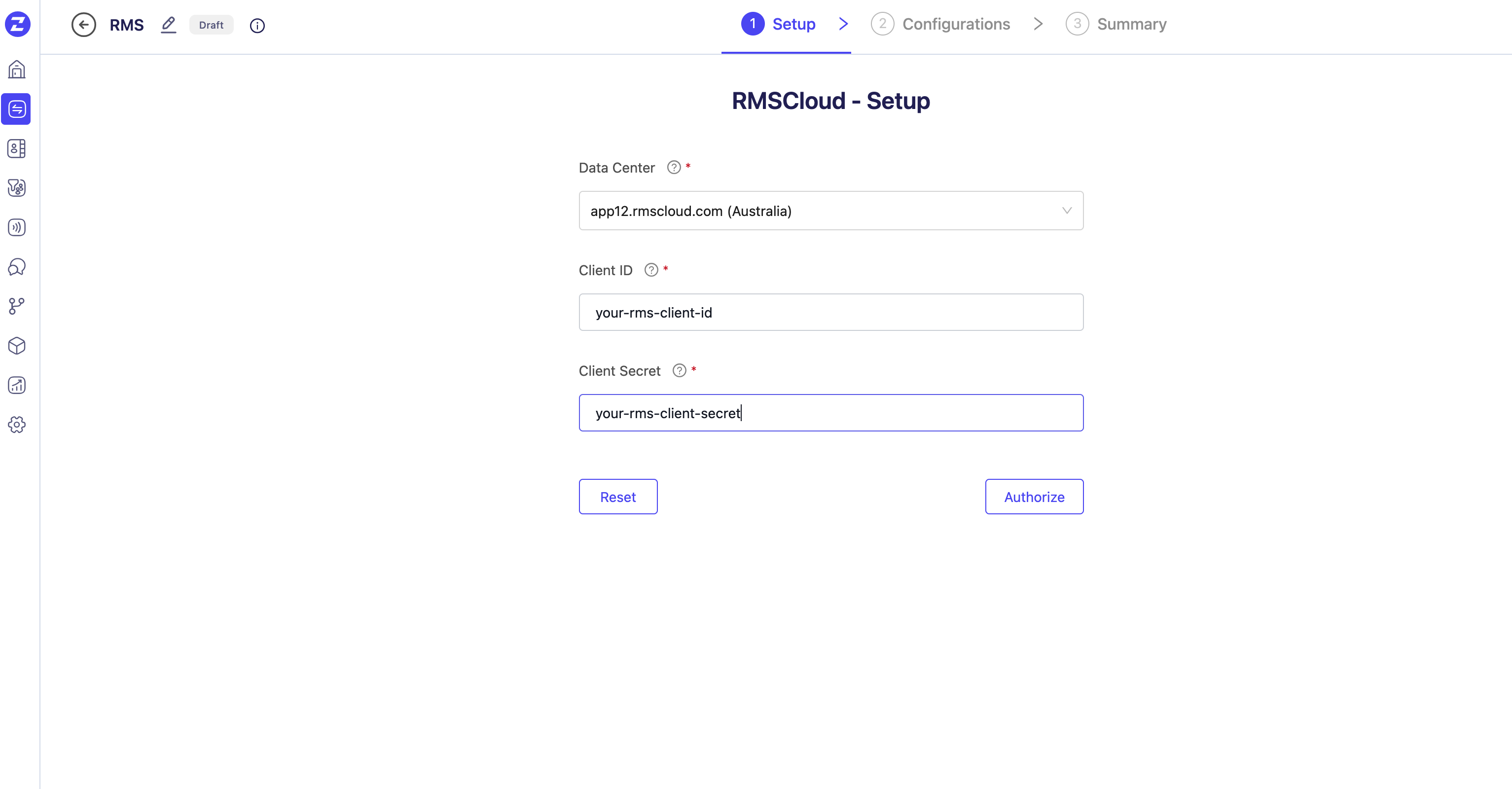The height and width of the screenshot is (789, 1512).
Task: Click the RMS title text
Action: [127, 25]
